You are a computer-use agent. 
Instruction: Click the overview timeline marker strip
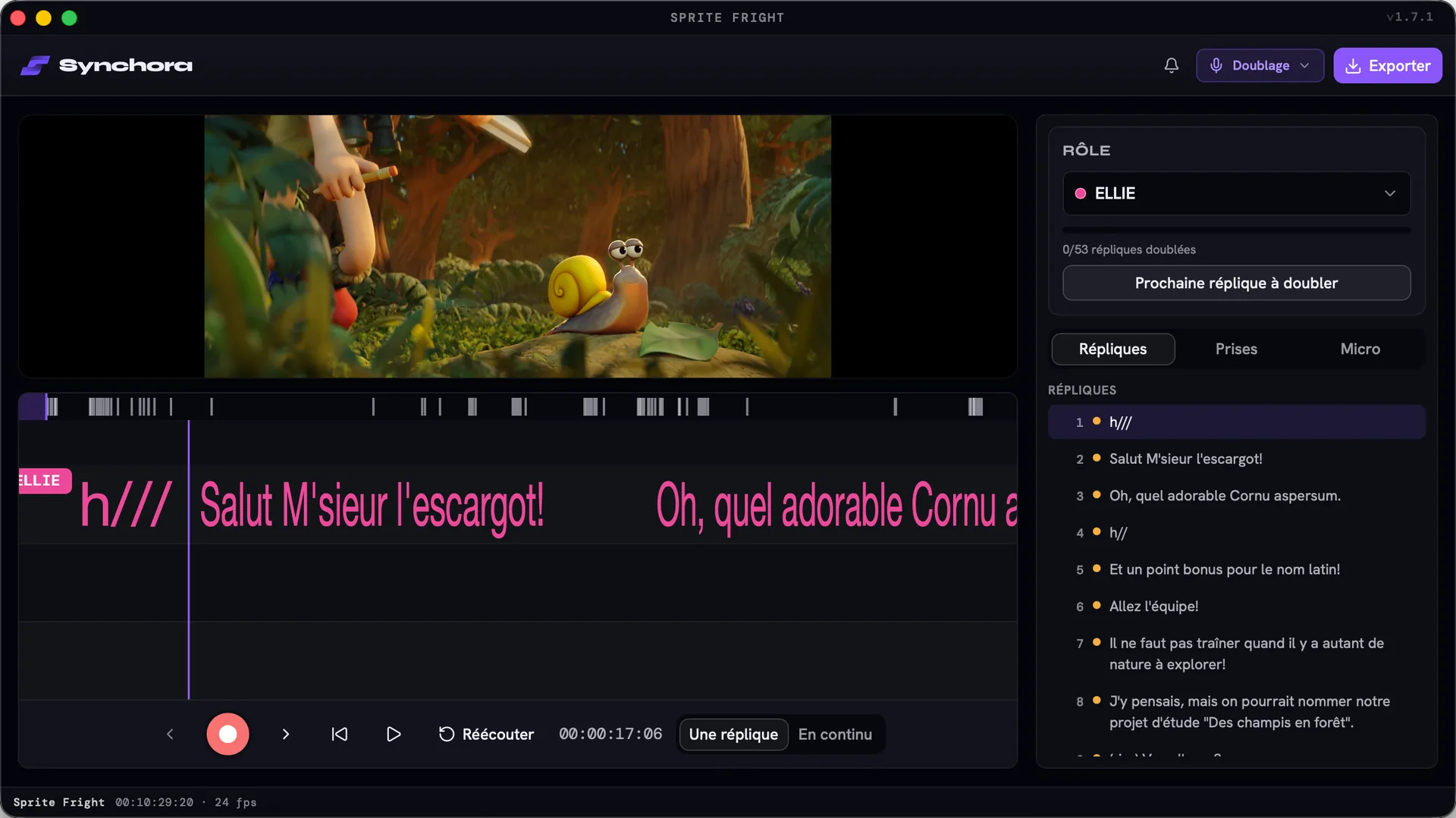tap(517, 407)
